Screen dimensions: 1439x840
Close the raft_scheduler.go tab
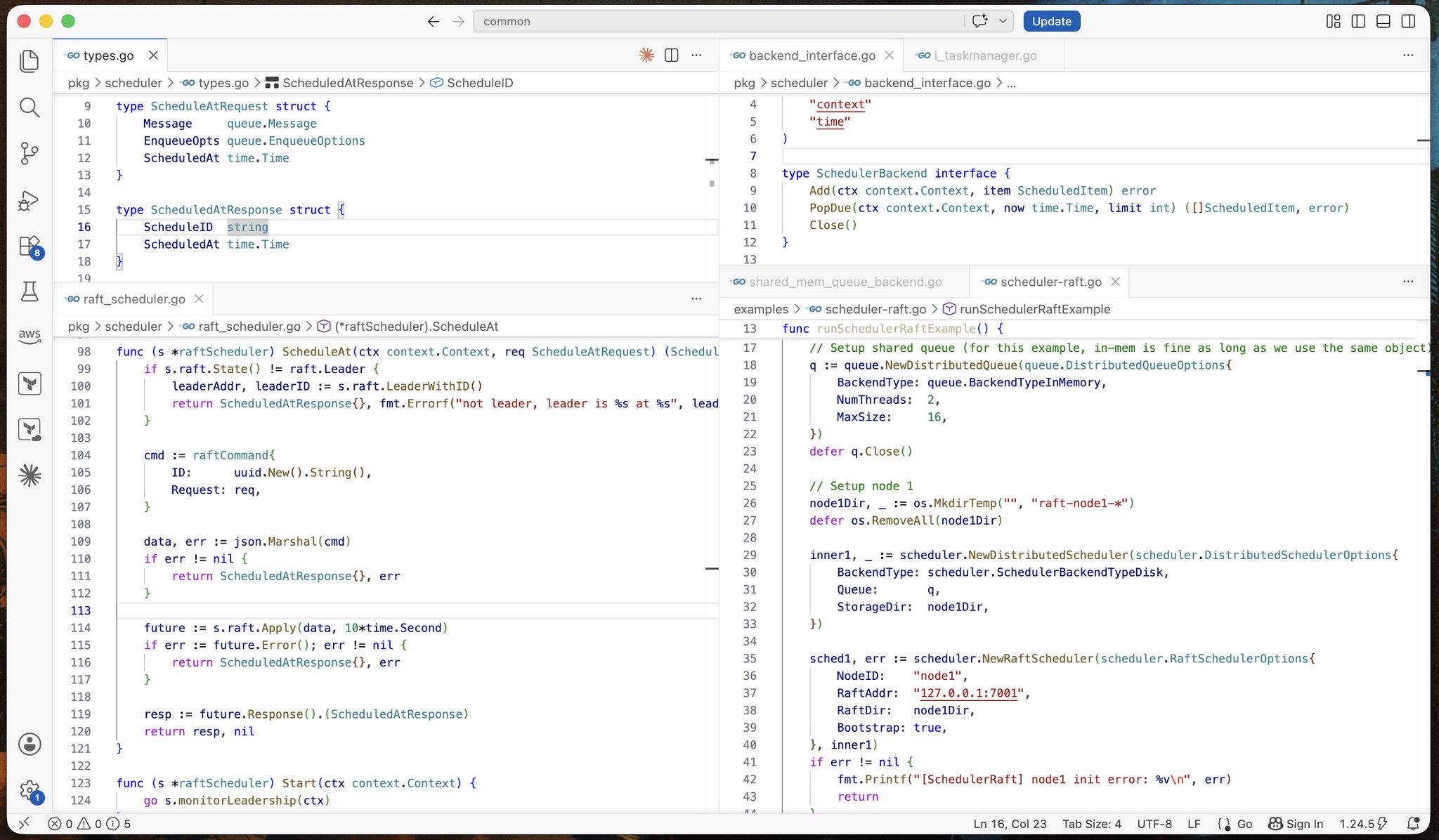coord(199,298)
